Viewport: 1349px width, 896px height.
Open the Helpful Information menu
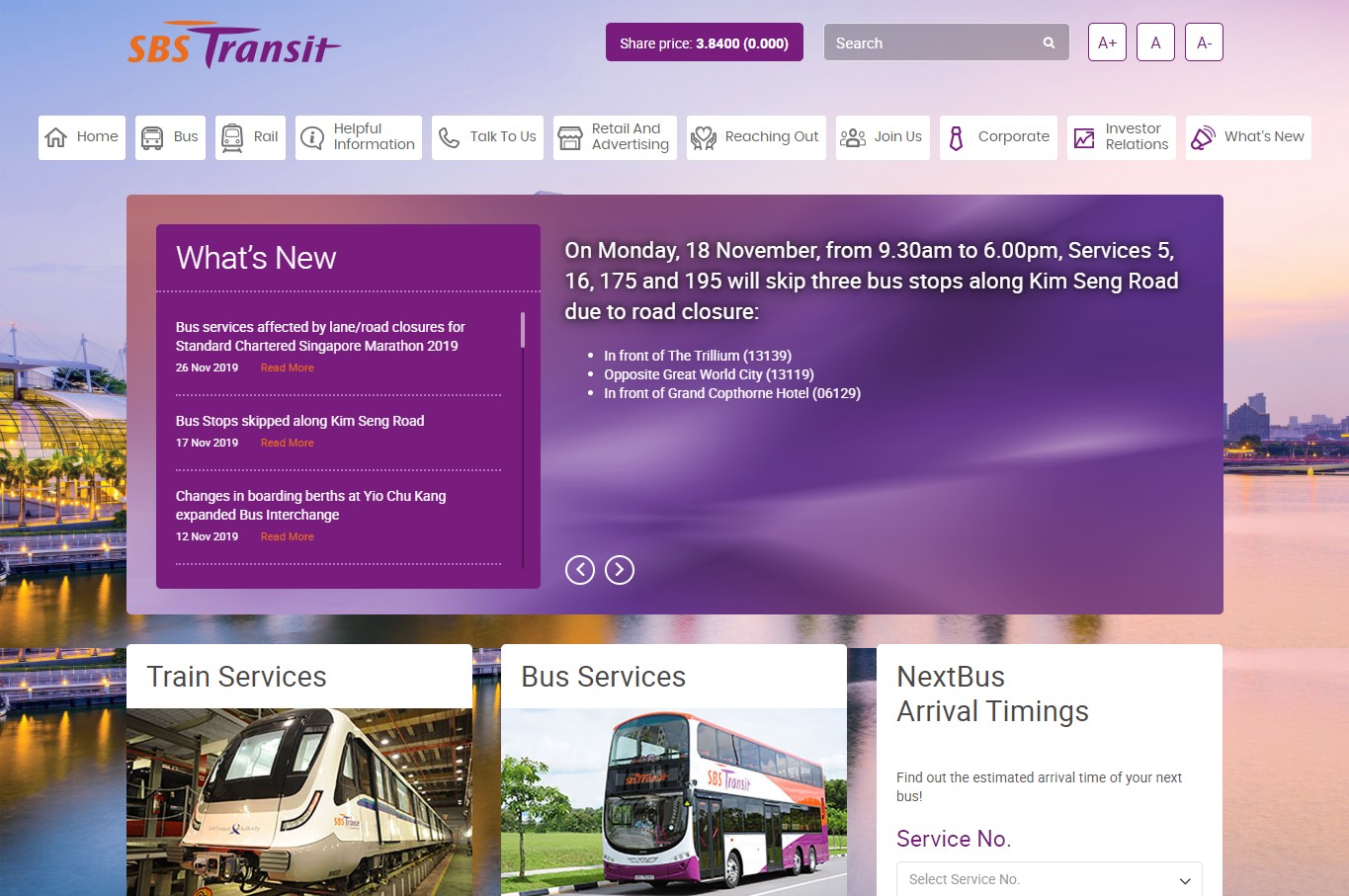[359, 137]
